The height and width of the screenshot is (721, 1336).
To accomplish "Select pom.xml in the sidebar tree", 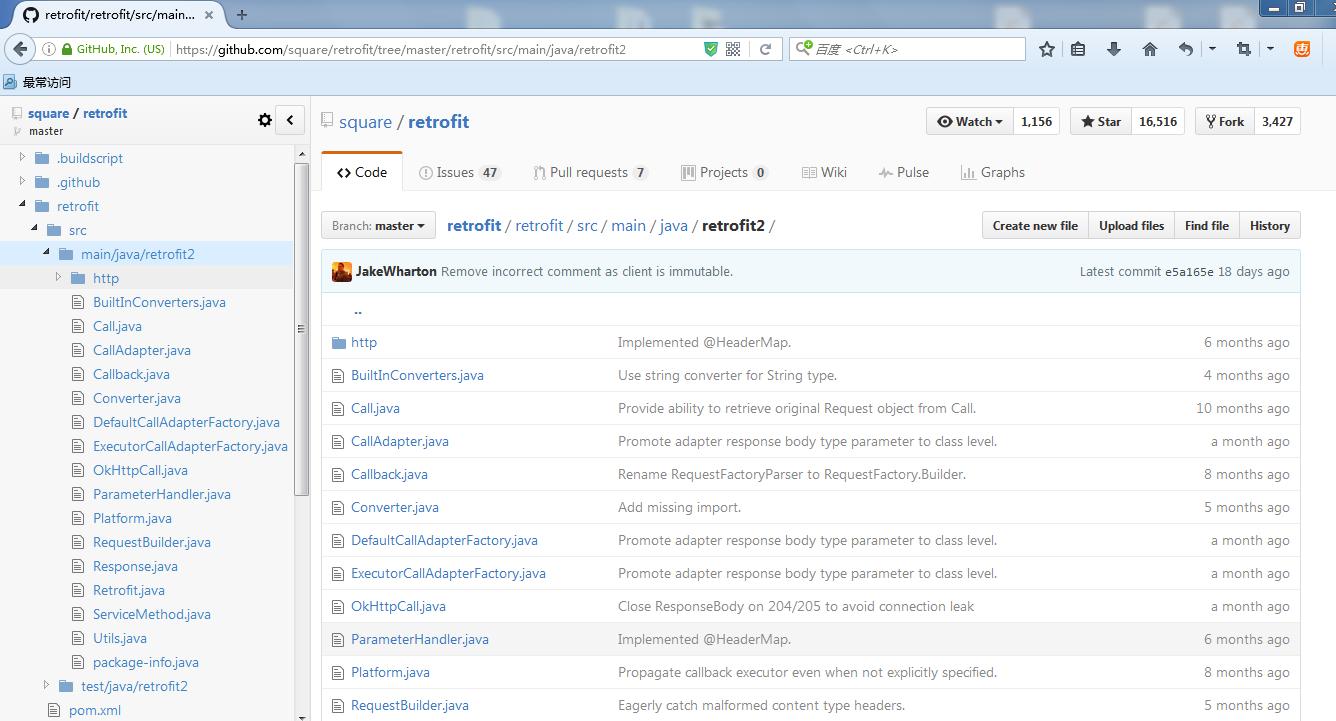I will click(x=95, y=710).
